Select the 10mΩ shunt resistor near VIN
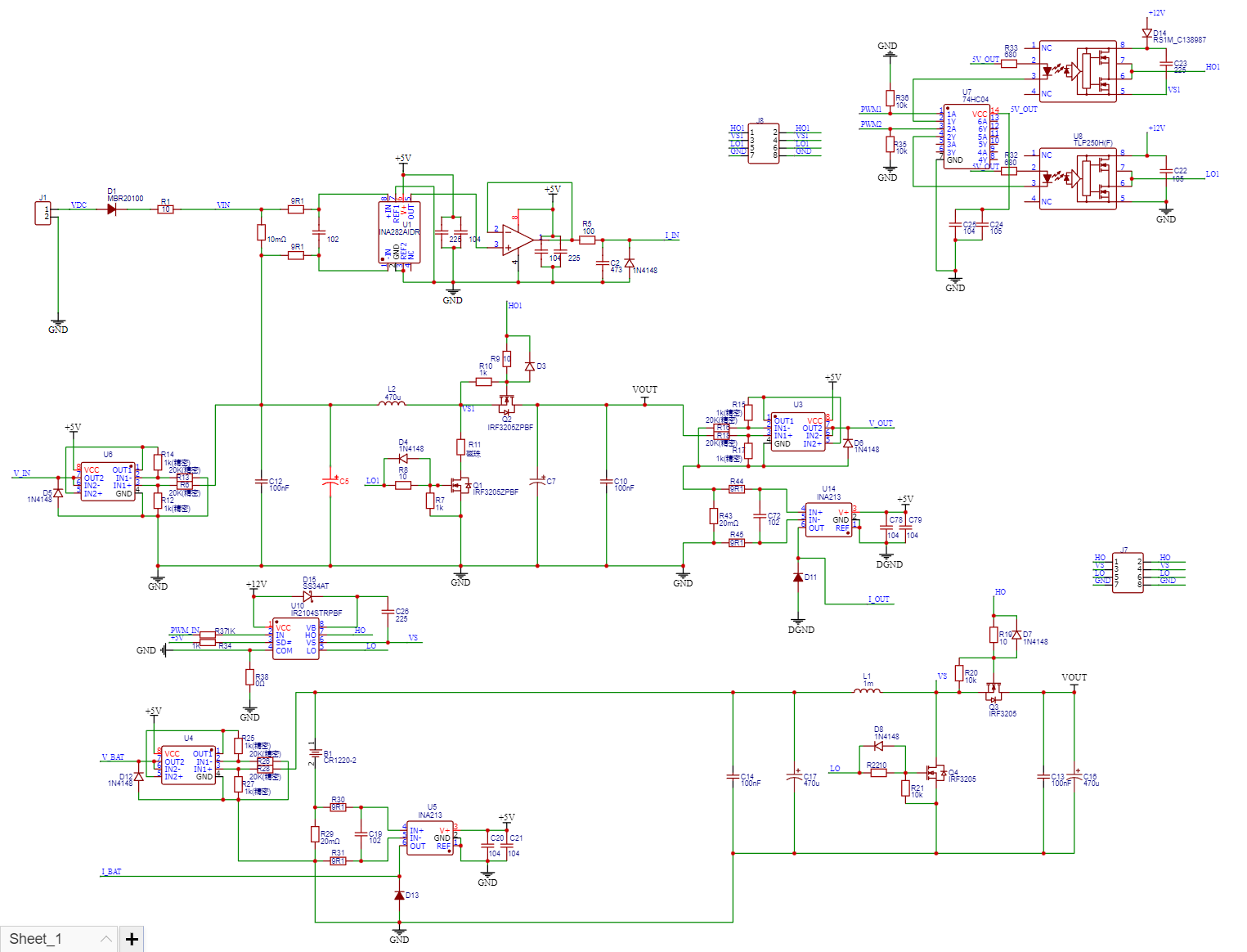Image resolution: width=1247 pixels, height=952 pixels. pyautogui.click(x=261, y=232)
